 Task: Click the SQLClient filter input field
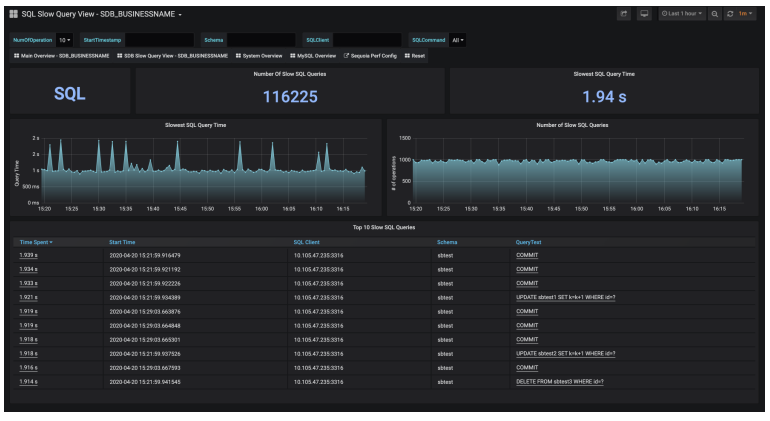[x=366, y=40]
